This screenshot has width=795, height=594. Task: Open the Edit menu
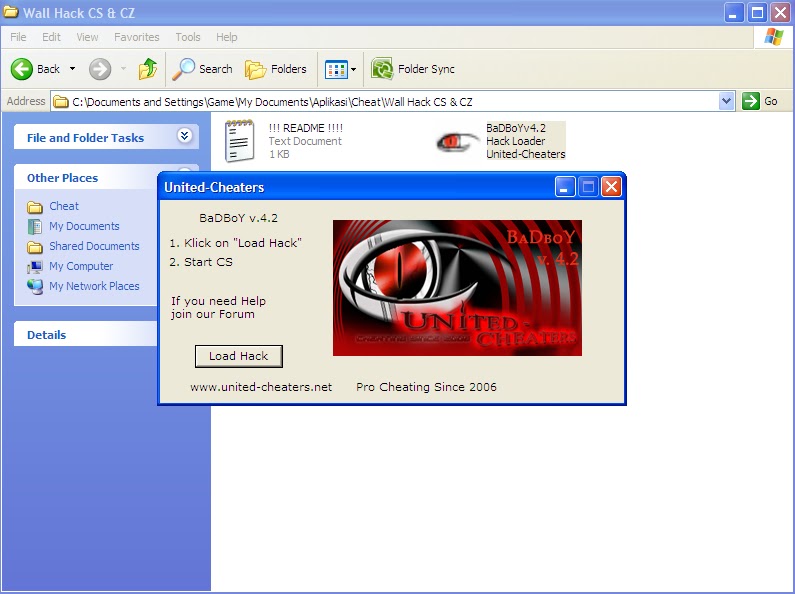[x=51, y=37]
